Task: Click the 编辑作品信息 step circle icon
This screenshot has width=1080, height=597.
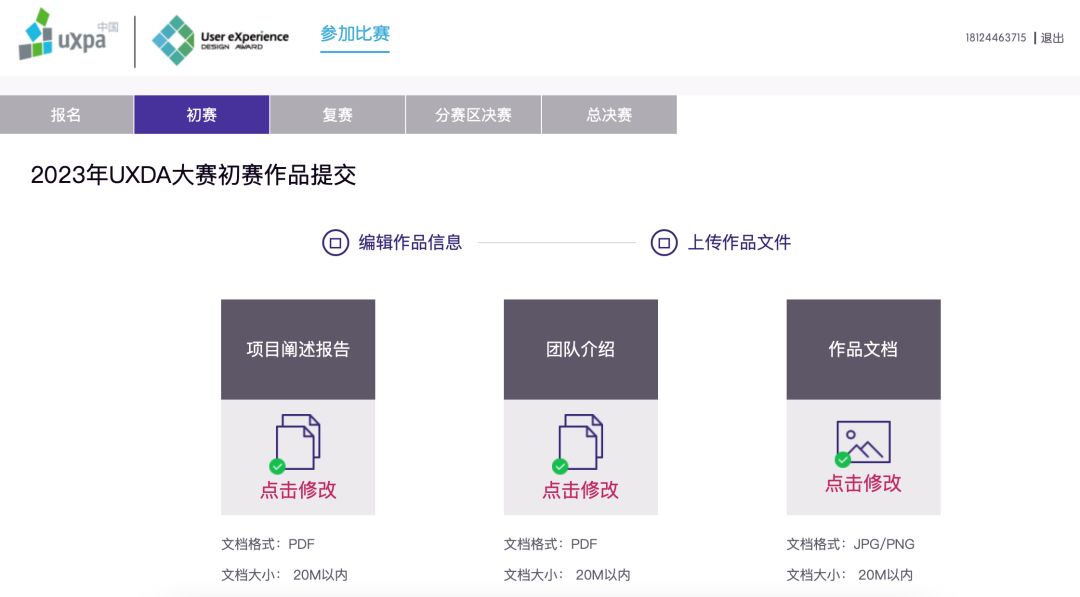Action: pos(336,242)
